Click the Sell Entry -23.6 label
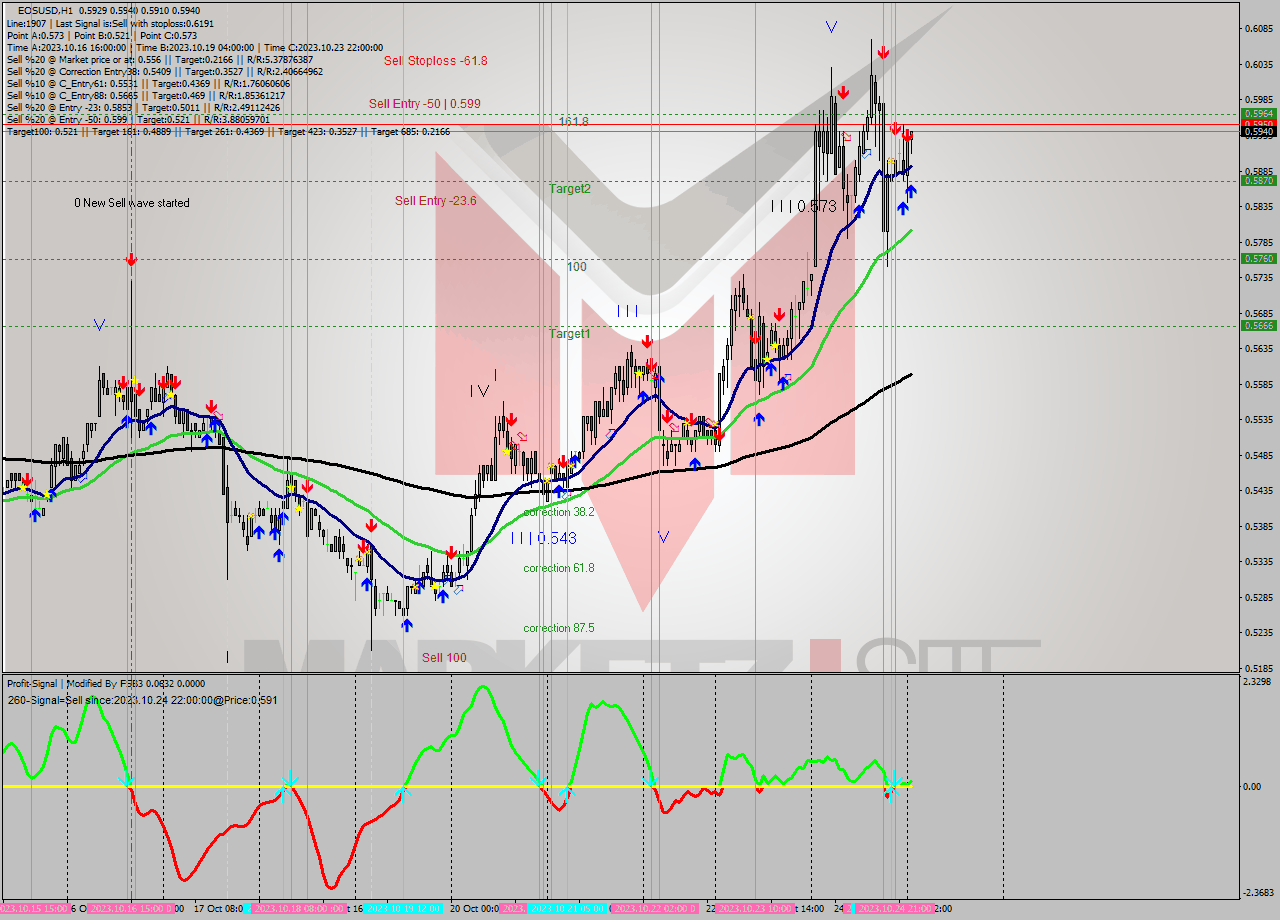This screenshot has width=1280, height=920. tap(435, 201)
